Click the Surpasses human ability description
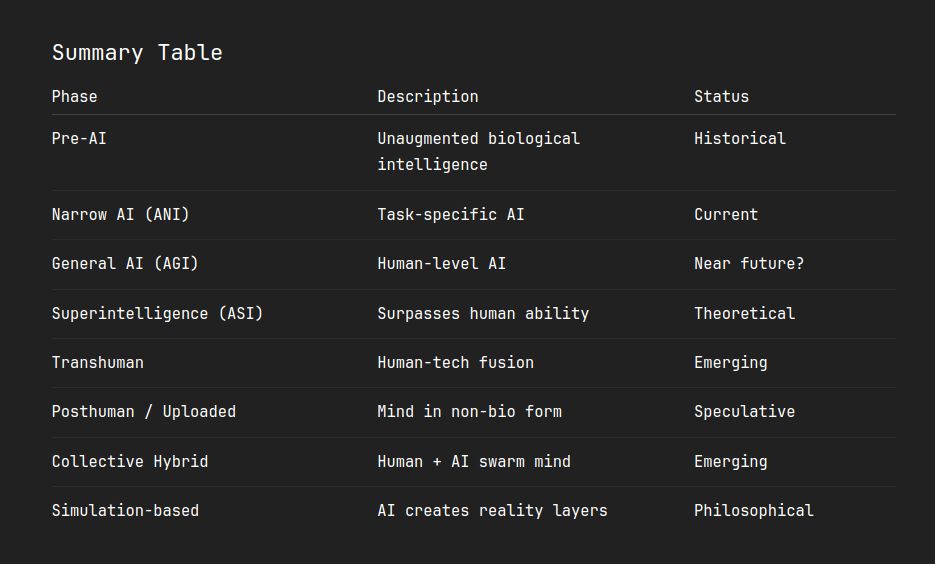 pyautogui.click(x=483, y=314)
